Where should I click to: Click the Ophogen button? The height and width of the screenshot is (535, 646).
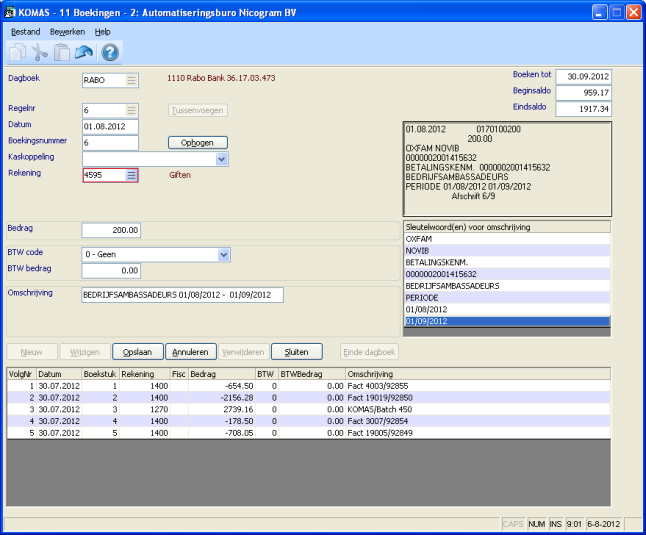198,143
